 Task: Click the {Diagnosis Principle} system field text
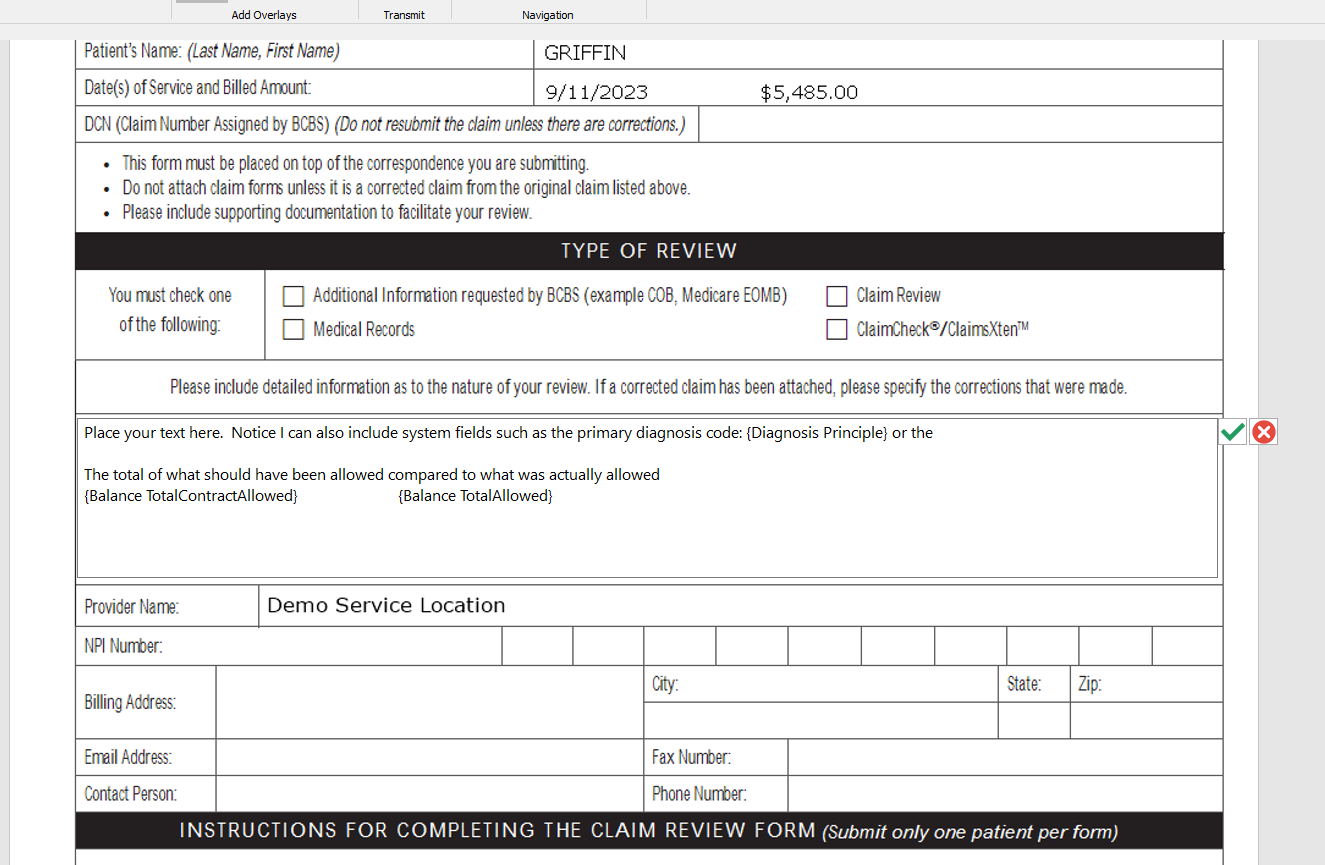pos(817,433)
